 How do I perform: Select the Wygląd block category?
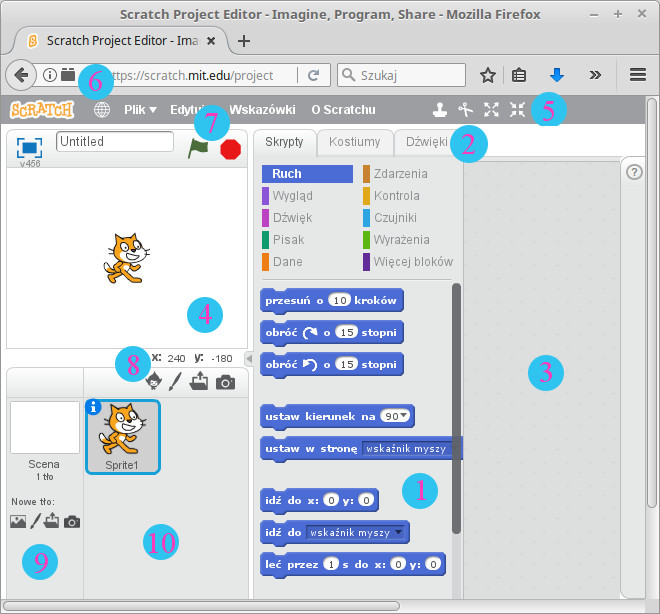click(292, 196)
